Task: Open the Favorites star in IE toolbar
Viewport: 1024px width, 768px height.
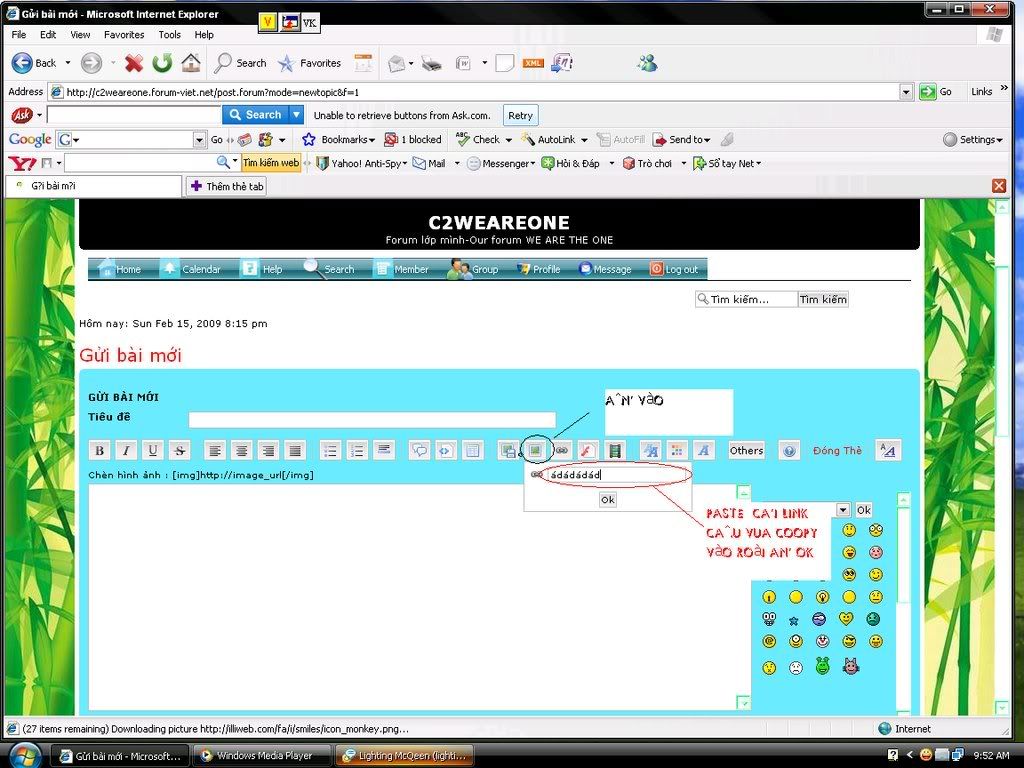Action: click(309, 63)
